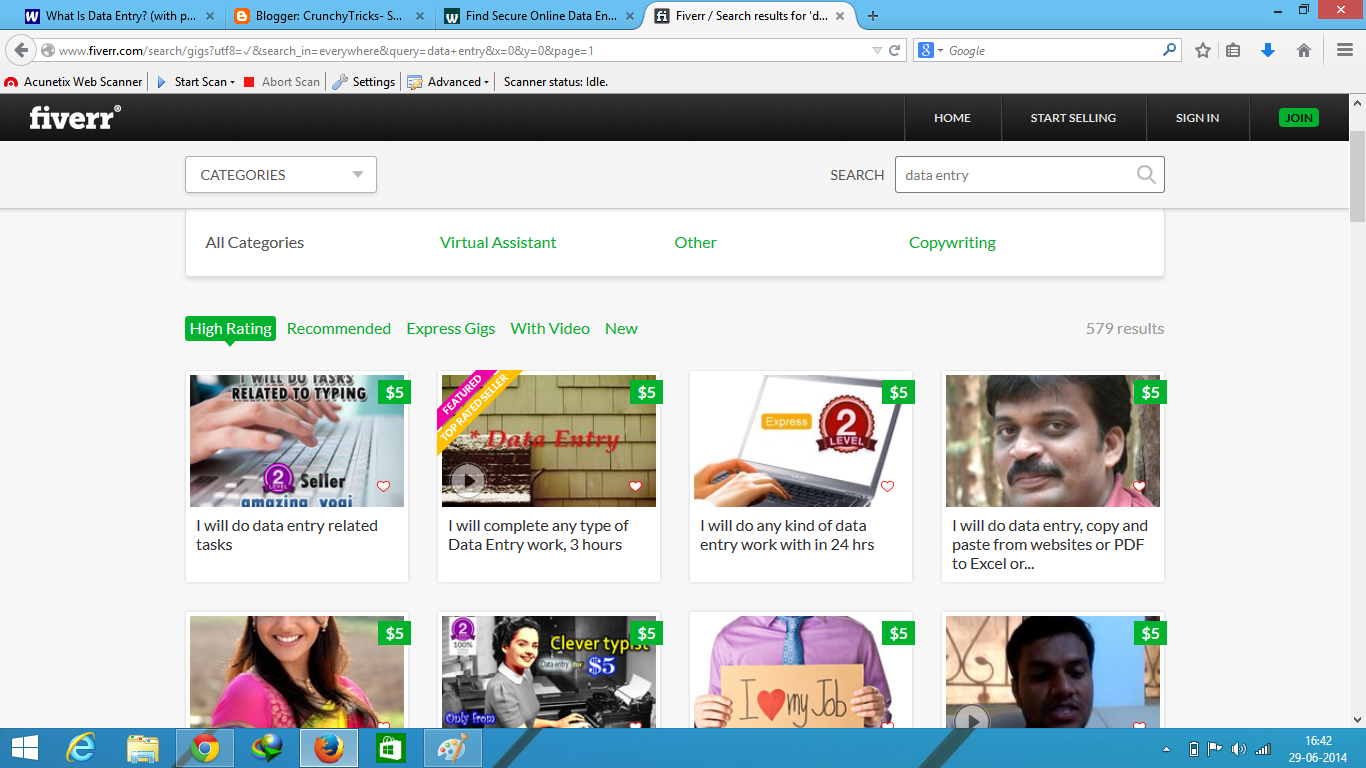Reload the current page

click(x=895, y=50)
